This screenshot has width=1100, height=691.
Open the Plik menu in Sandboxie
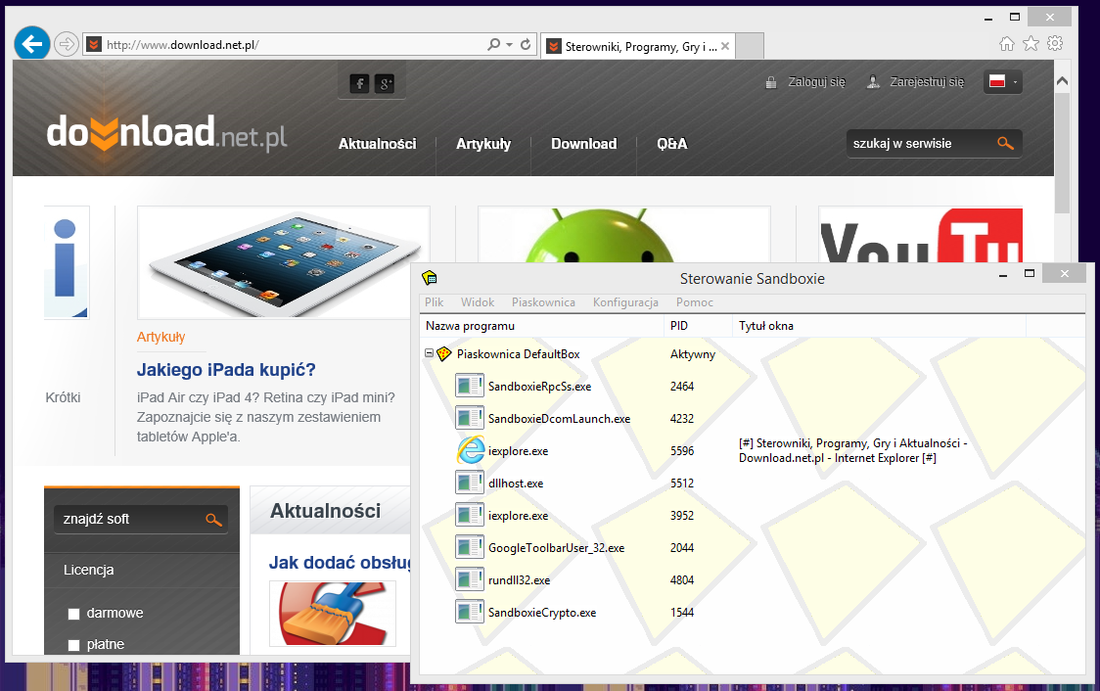pyautogui.click(x=434, y=302)
